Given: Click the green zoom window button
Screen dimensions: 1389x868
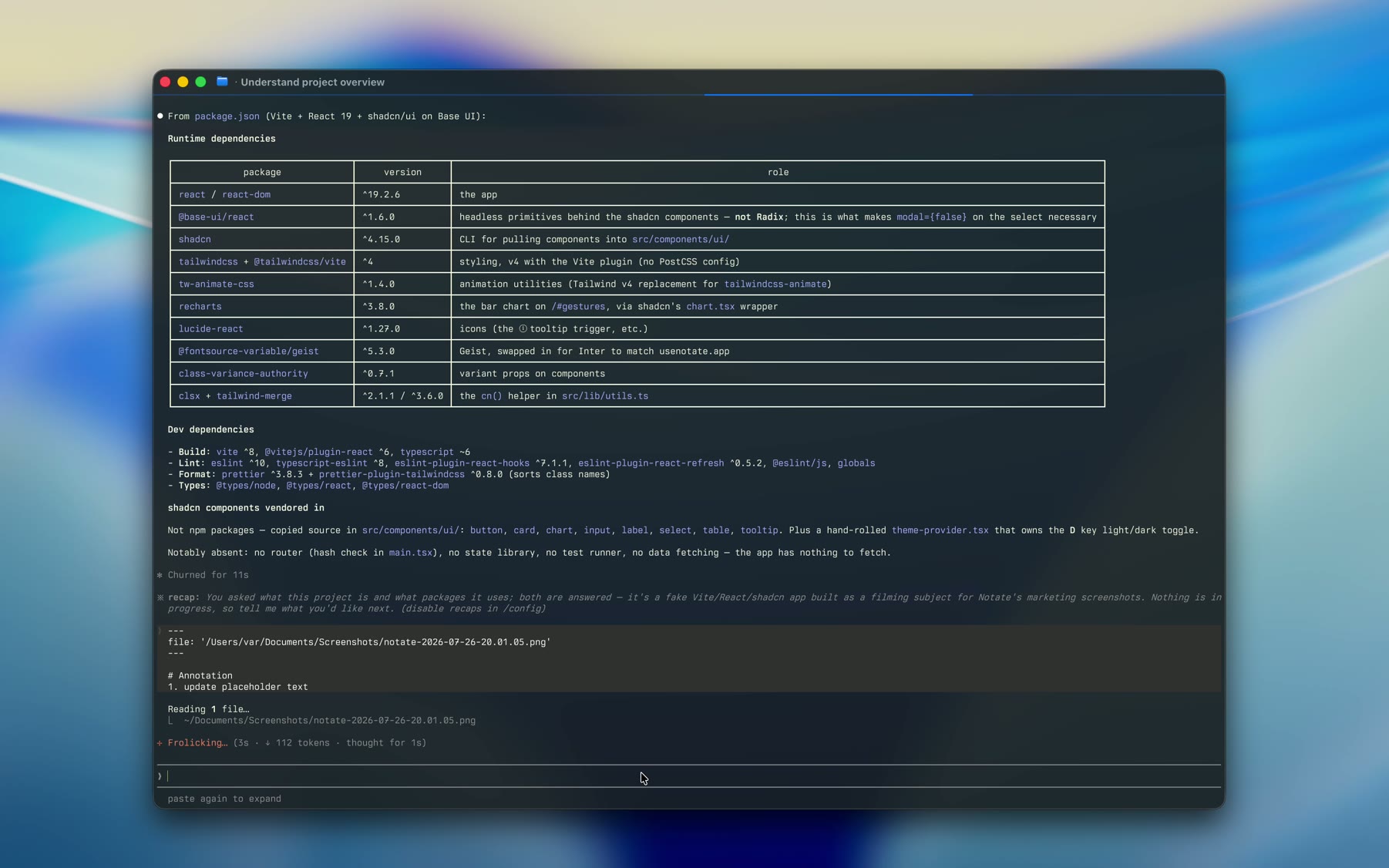Looking at the screenshot, I should (x=200, y=82).
